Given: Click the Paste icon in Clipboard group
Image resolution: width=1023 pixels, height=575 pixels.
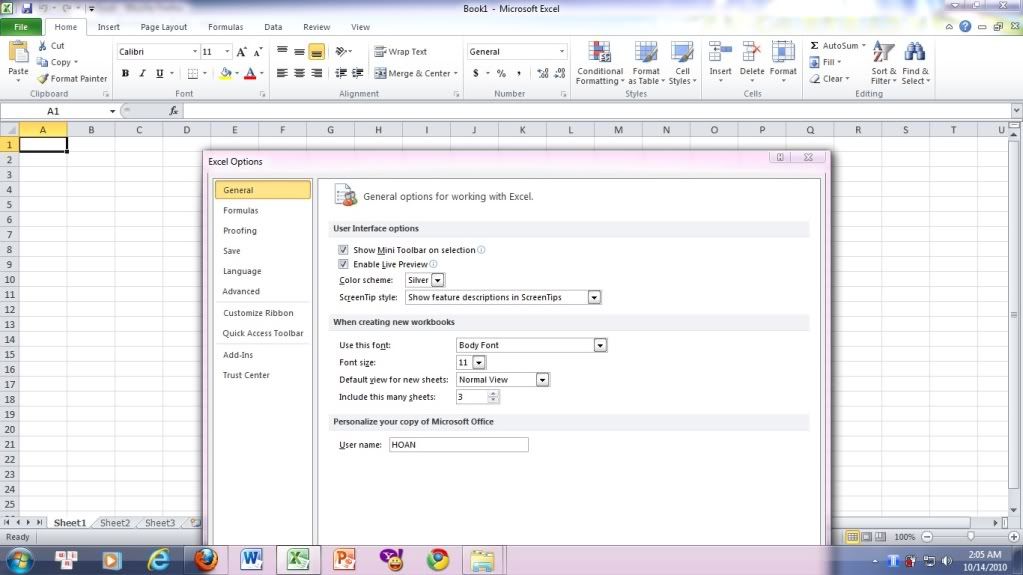Looking at the screenshot, I should click(18, 54).
